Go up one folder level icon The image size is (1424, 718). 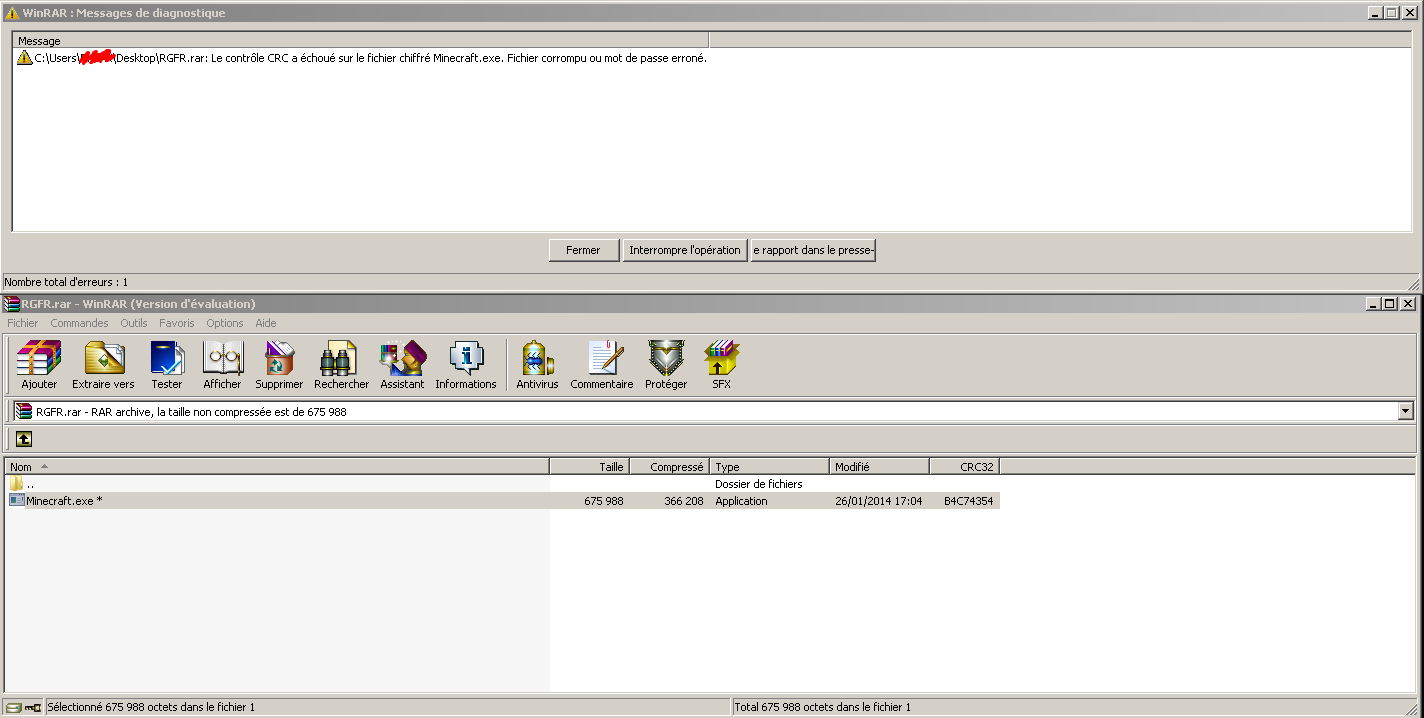[x=24, y=439]
